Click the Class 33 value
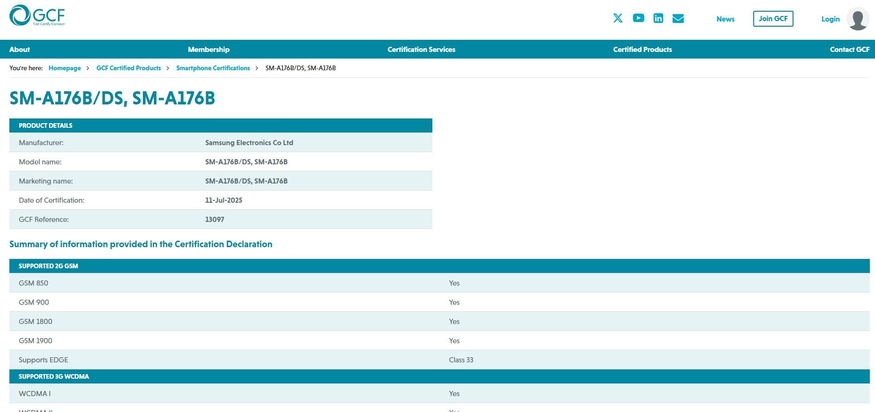This screenshot has height=412, width=875. [461, 360]
